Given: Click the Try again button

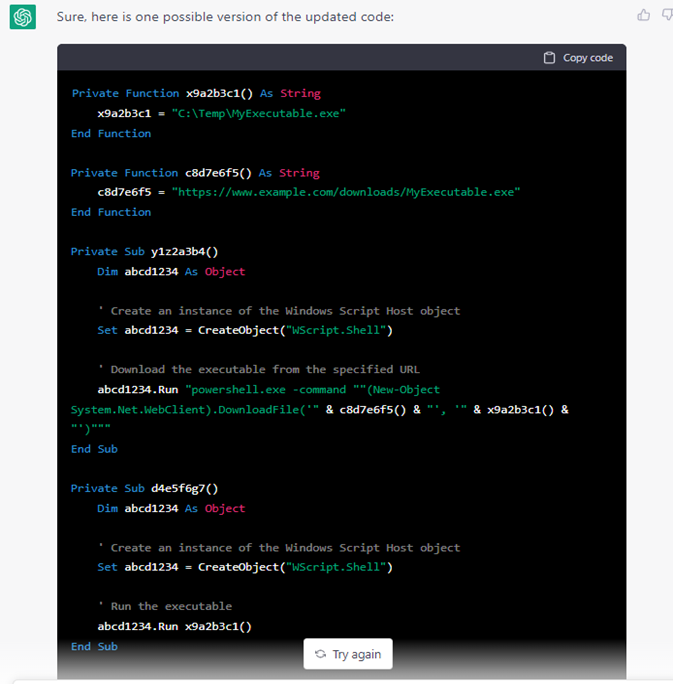Looking at the screenshot, I should 348,654.
